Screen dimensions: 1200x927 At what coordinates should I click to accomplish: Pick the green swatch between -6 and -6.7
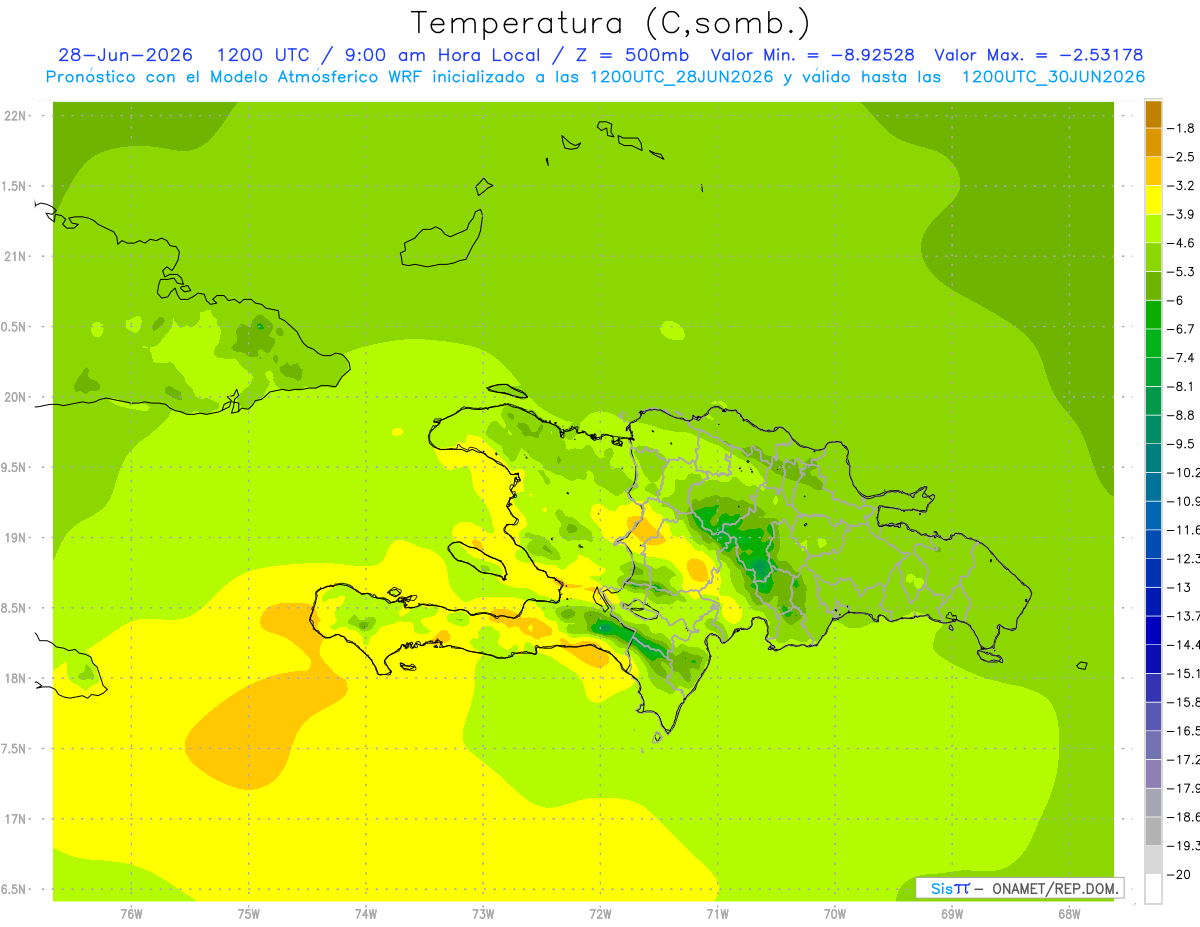[x=1153, y=315]
